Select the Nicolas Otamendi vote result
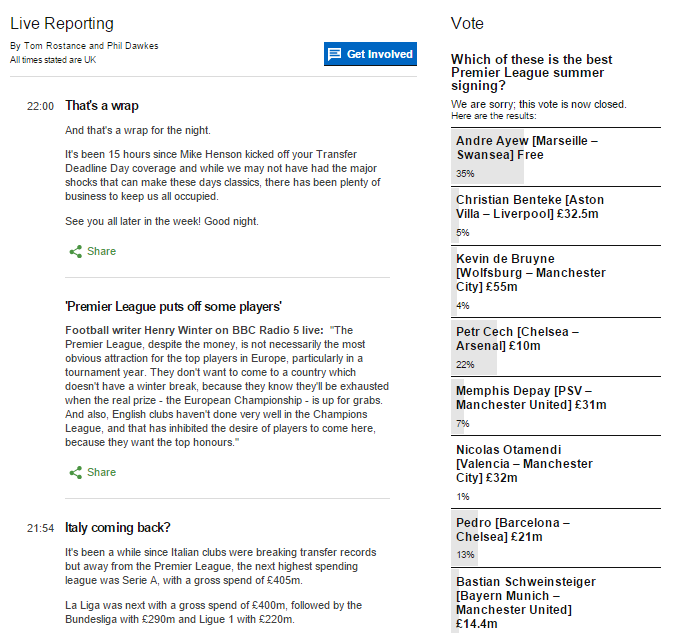The image size is (689, 633). point(556,472)
